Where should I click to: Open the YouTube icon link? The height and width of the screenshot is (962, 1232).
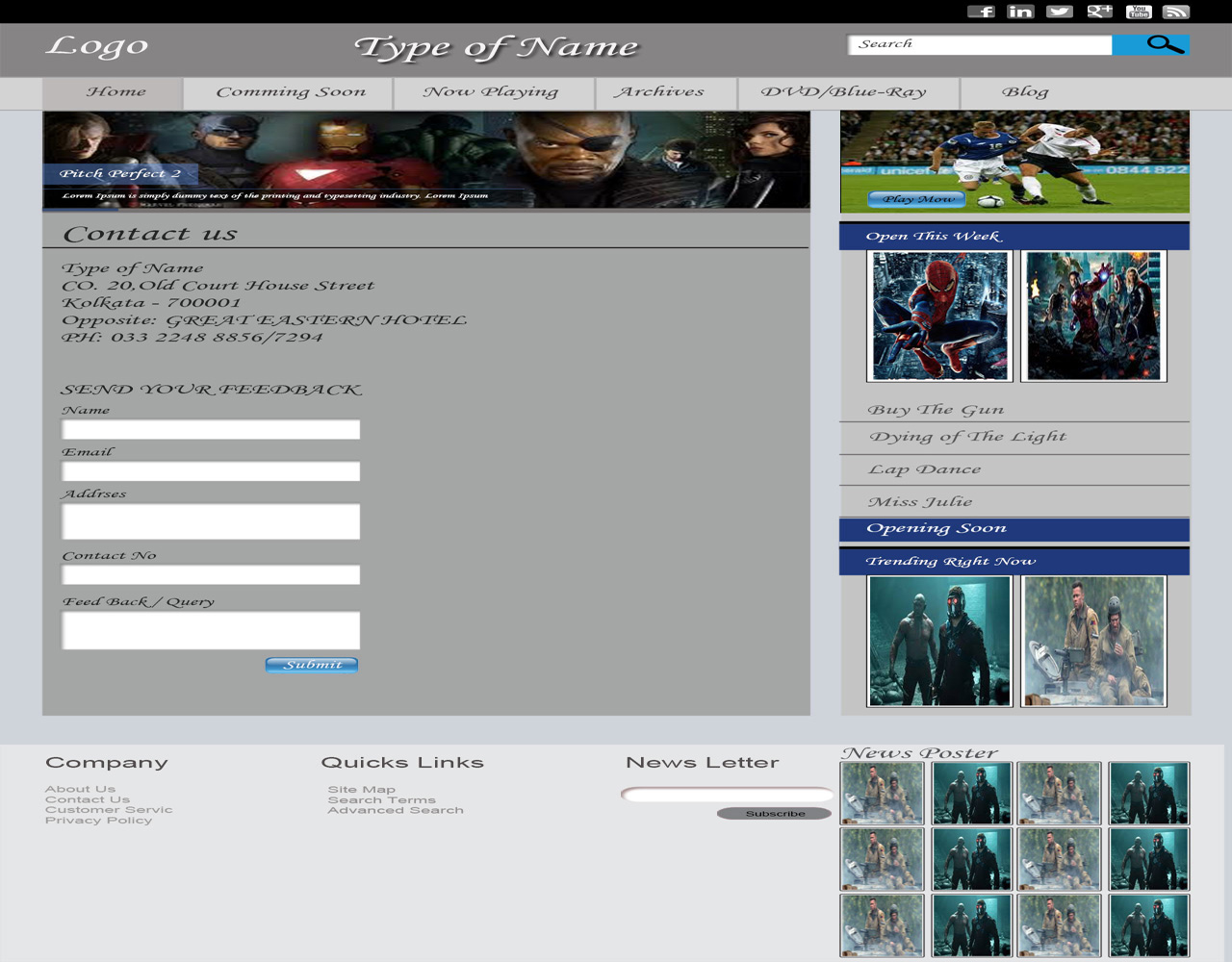pyautogui.click(x=1139, y=12)
